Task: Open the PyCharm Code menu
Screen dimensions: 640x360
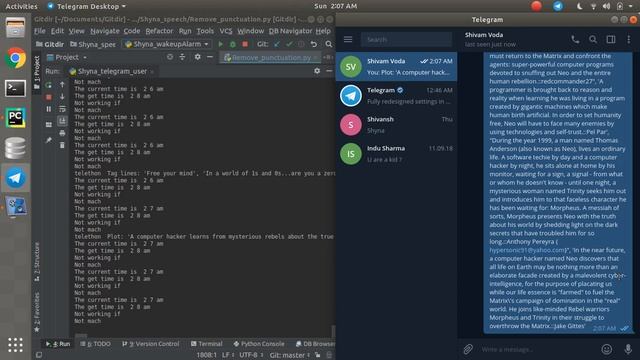Action: click(x=132, y=31)
